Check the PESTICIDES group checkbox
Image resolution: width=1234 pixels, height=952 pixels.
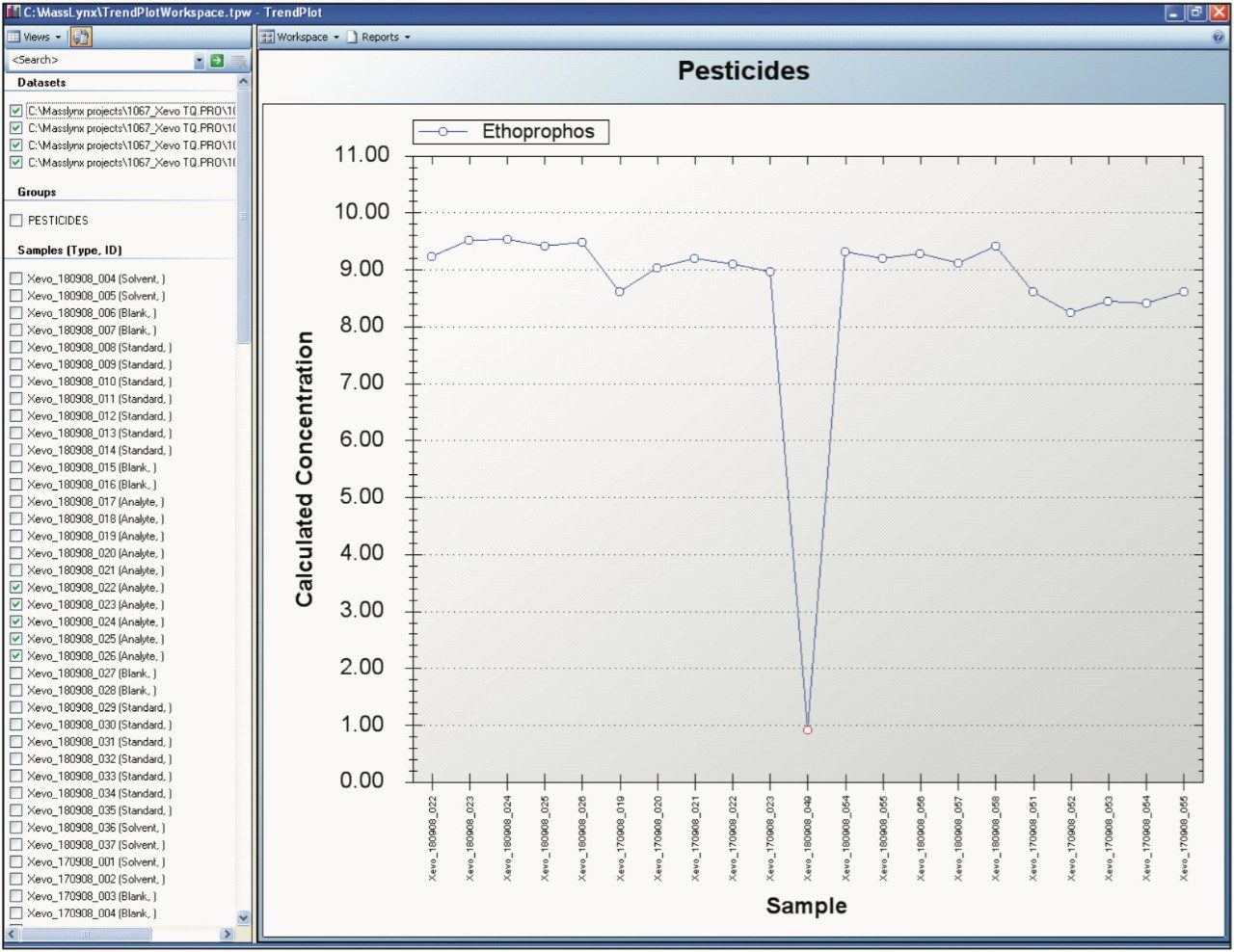pos(15,220)
